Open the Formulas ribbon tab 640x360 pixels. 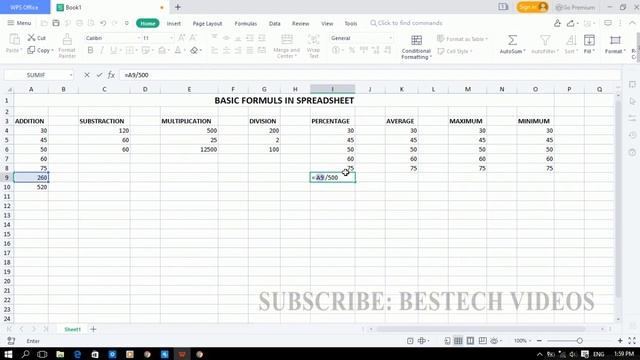(246, 24)
